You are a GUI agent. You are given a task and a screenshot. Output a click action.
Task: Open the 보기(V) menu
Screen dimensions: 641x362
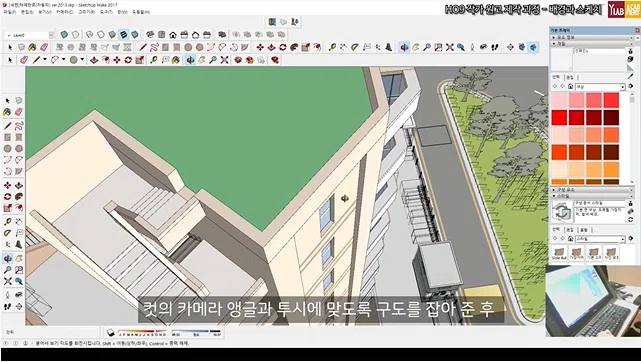pos(44,12)
